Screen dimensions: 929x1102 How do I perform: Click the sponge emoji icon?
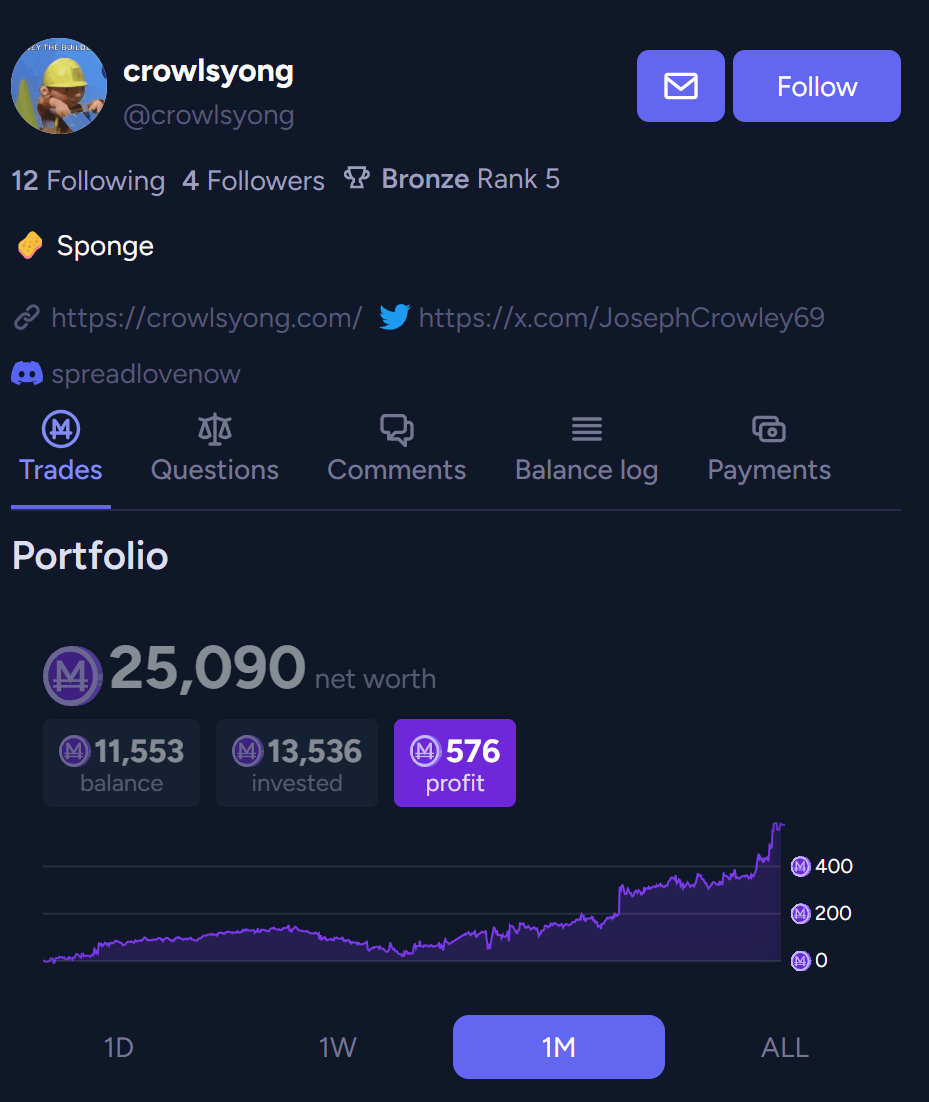click(x=30, y=246)
